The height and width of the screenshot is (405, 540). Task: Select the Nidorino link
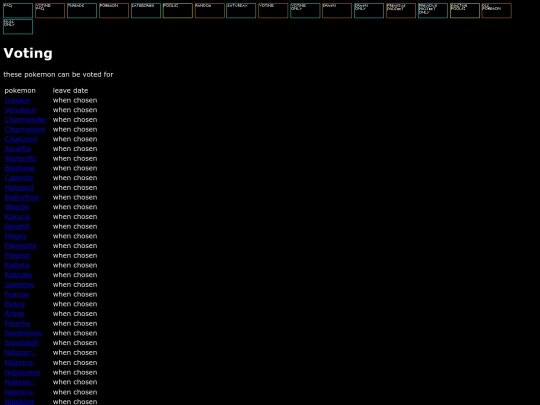[x=19, y=392]
